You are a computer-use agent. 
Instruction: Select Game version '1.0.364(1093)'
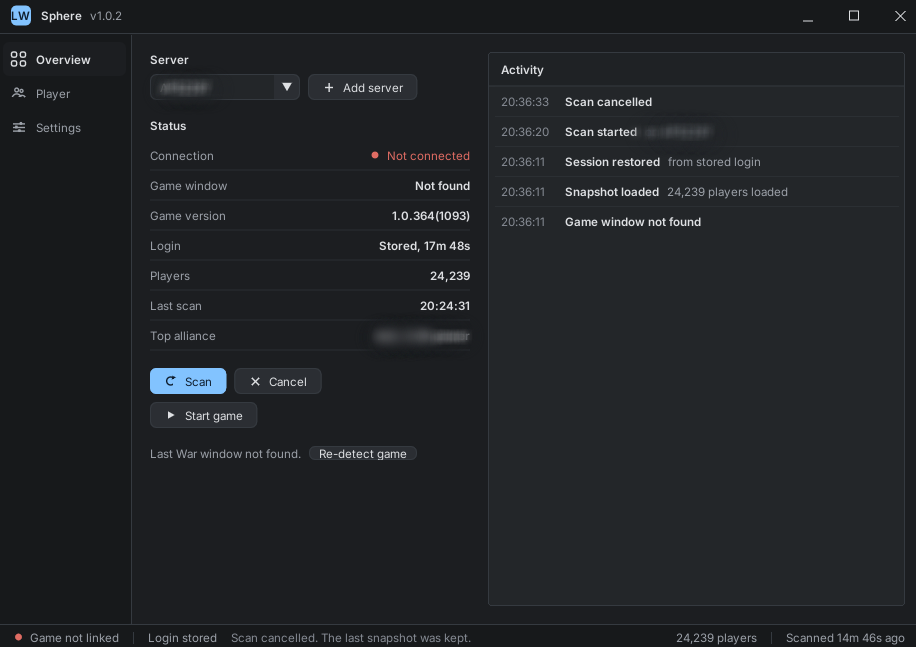click(x=431, y=216)
